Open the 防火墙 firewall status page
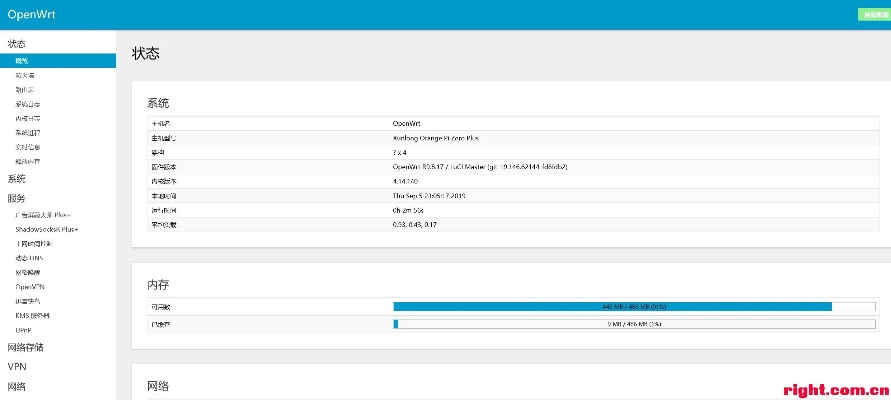Image resolution: width=891 pixels, height=400 pixels. tap(25, 75)
